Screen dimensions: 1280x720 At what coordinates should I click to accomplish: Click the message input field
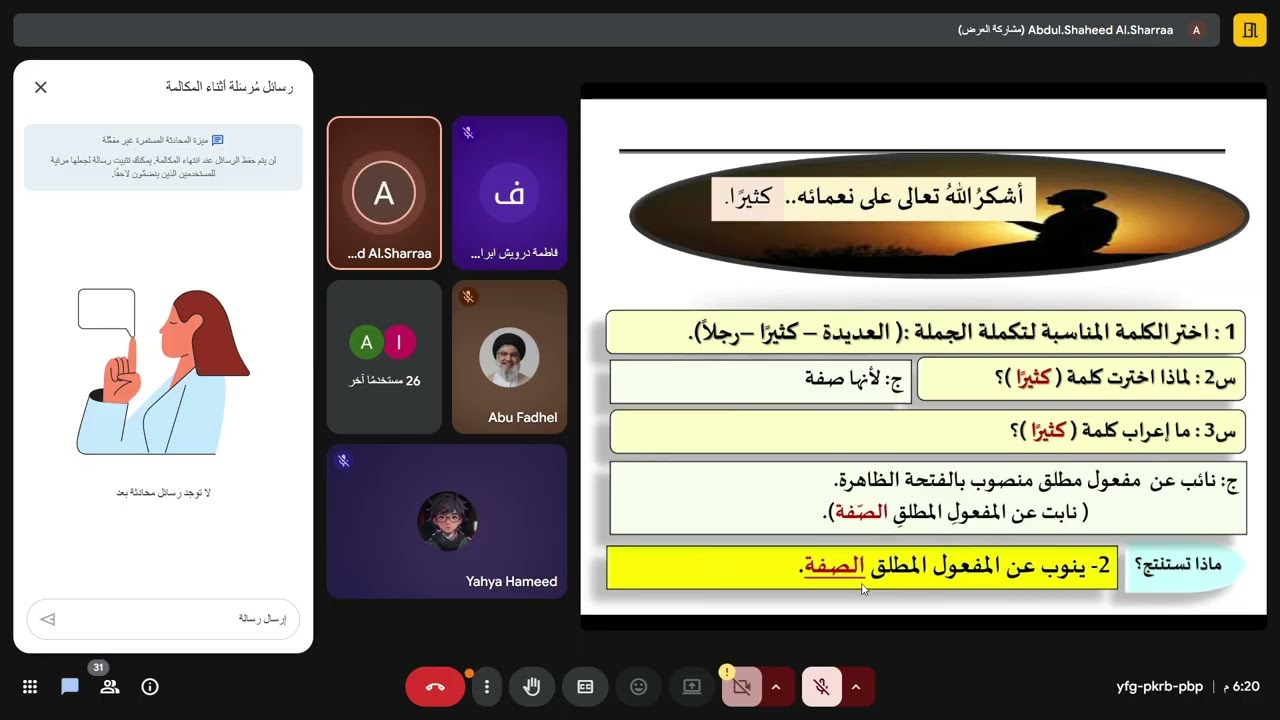point(163,619)
